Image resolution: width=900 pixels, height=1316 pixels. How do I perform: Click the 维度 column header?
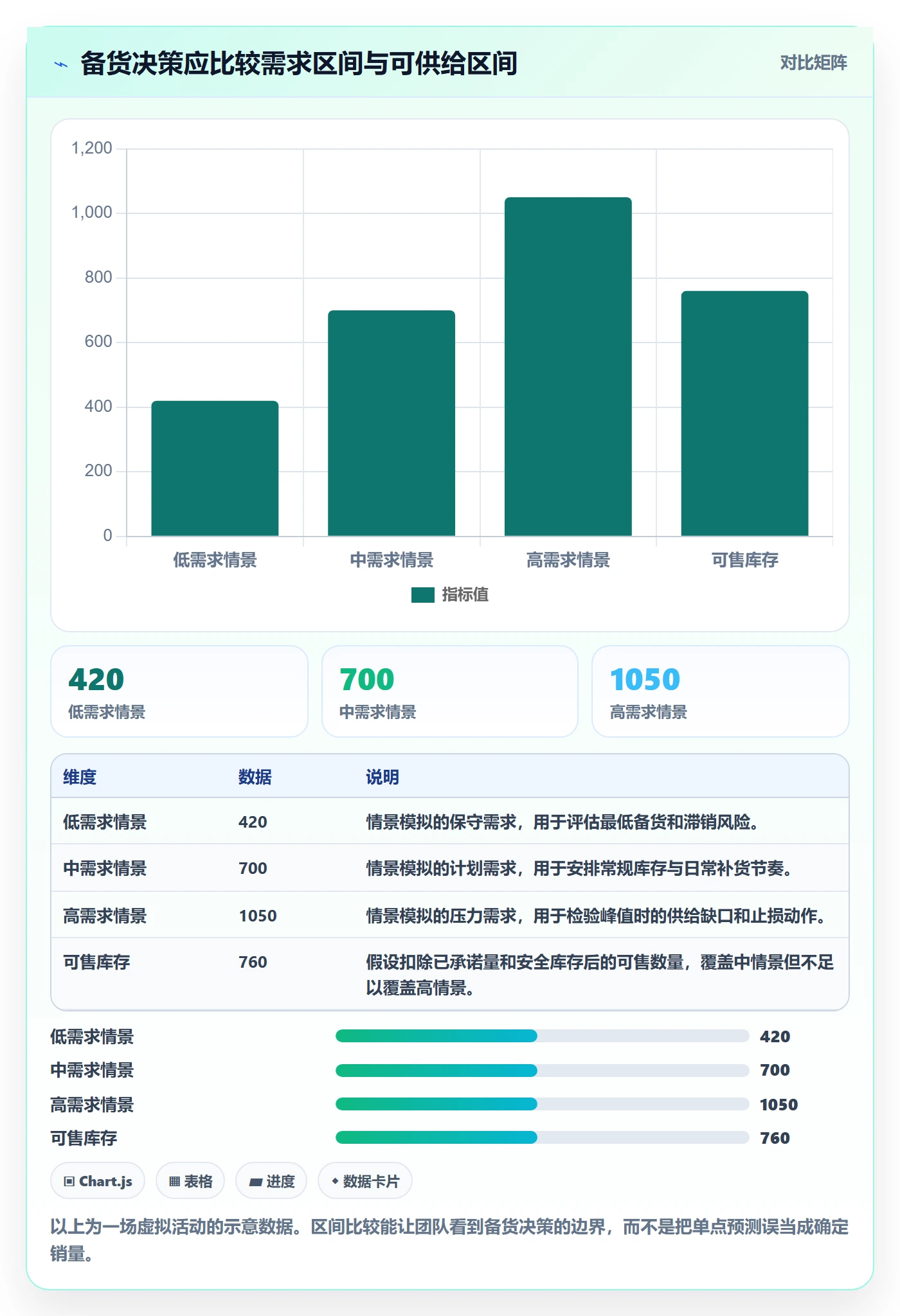coord(80,777)
